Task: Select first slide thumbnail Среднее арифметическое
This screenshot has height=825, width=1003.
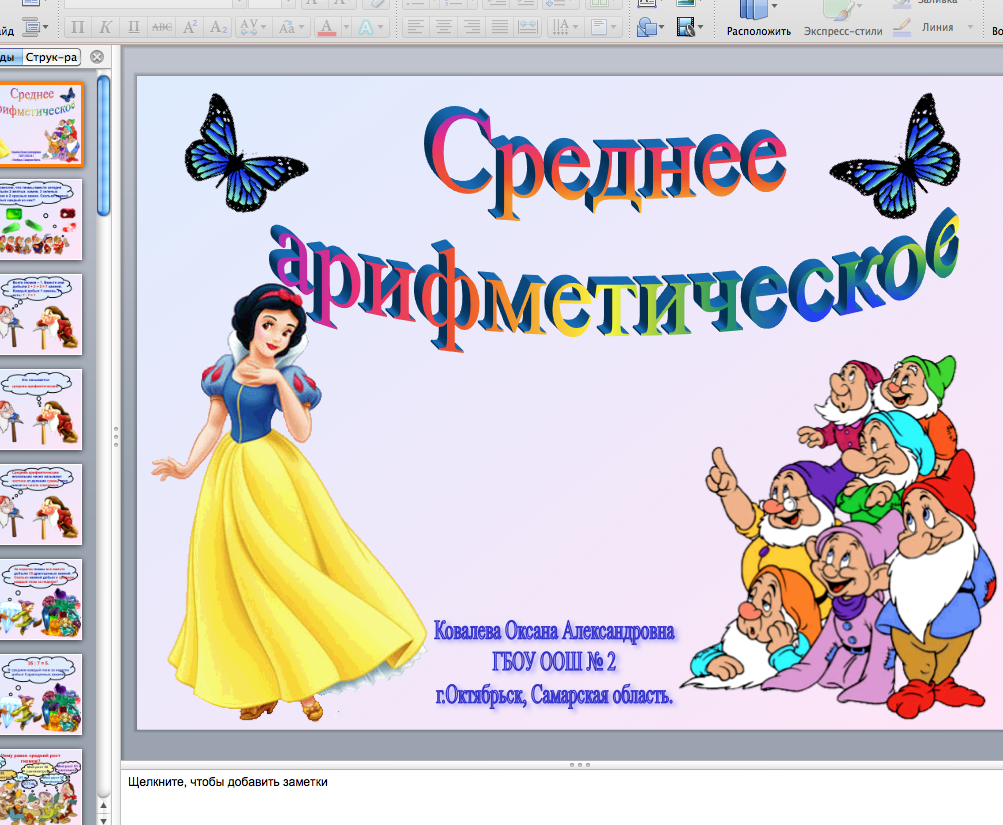Action: 40,124
